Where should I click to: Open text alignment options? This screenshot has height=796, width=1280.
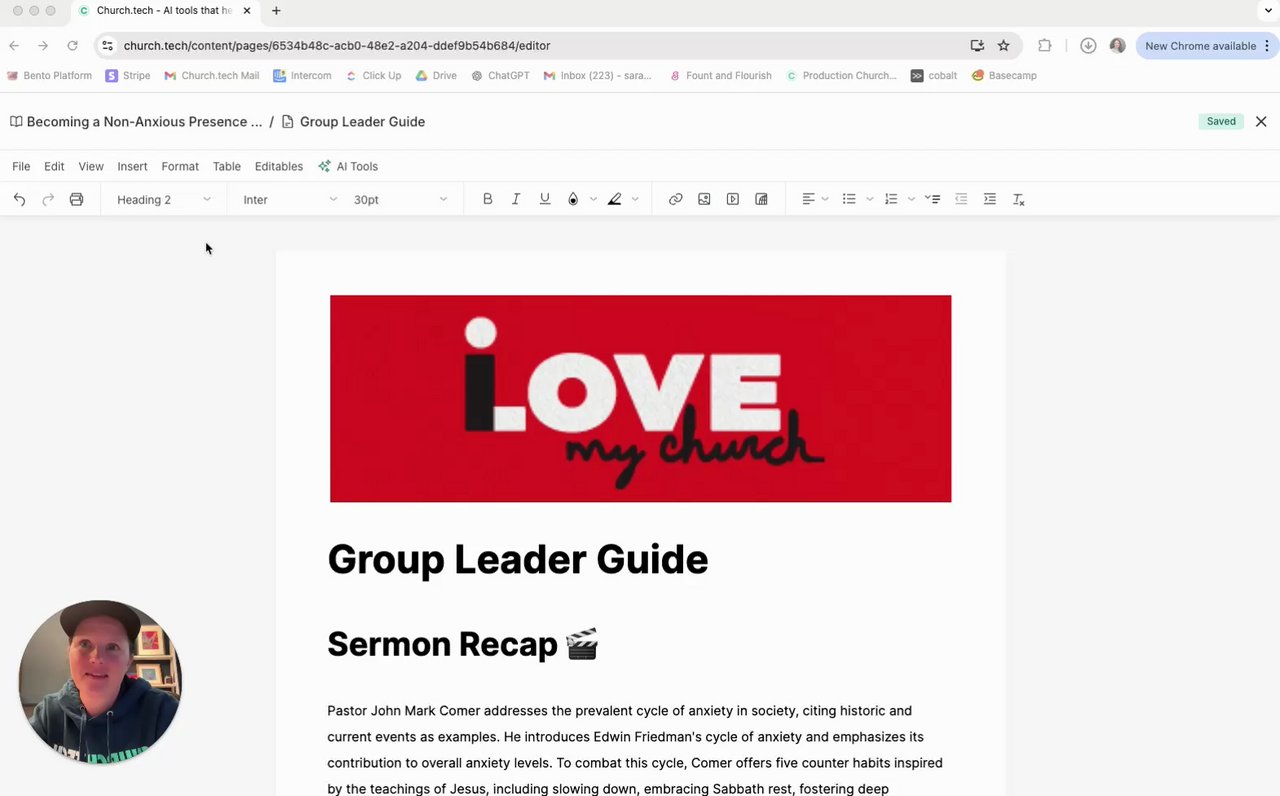(808, 199)
